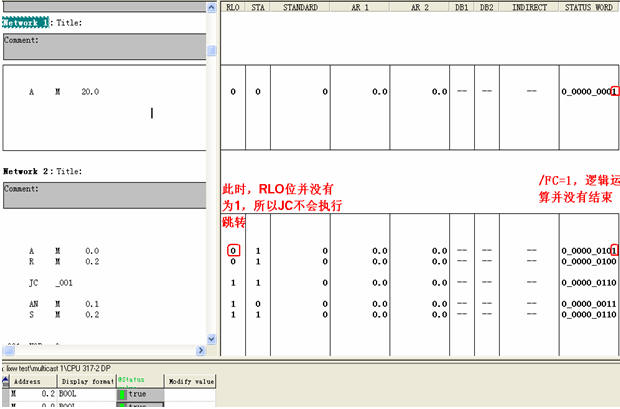620x409 pixels.
Task: Click the STATUS WORD column header
Action: 588,7
